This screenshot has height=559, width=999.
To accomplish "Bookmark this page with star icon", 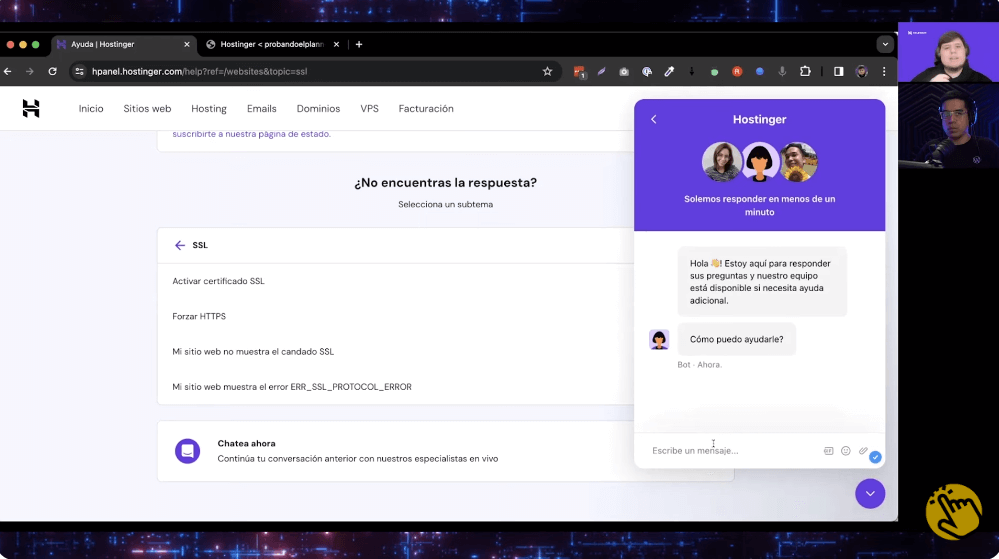I will [x=547, y=71].
